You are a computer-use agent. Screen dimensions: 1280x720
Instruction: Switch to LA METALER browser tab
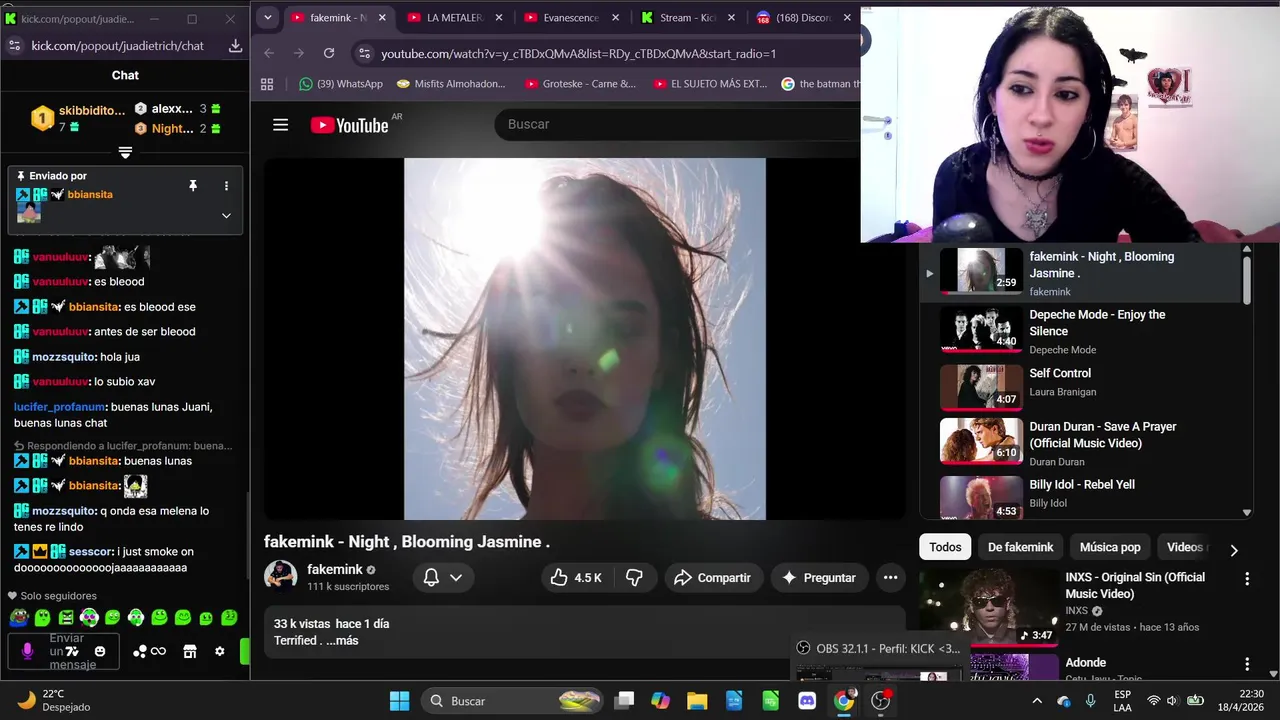point(454,18)
